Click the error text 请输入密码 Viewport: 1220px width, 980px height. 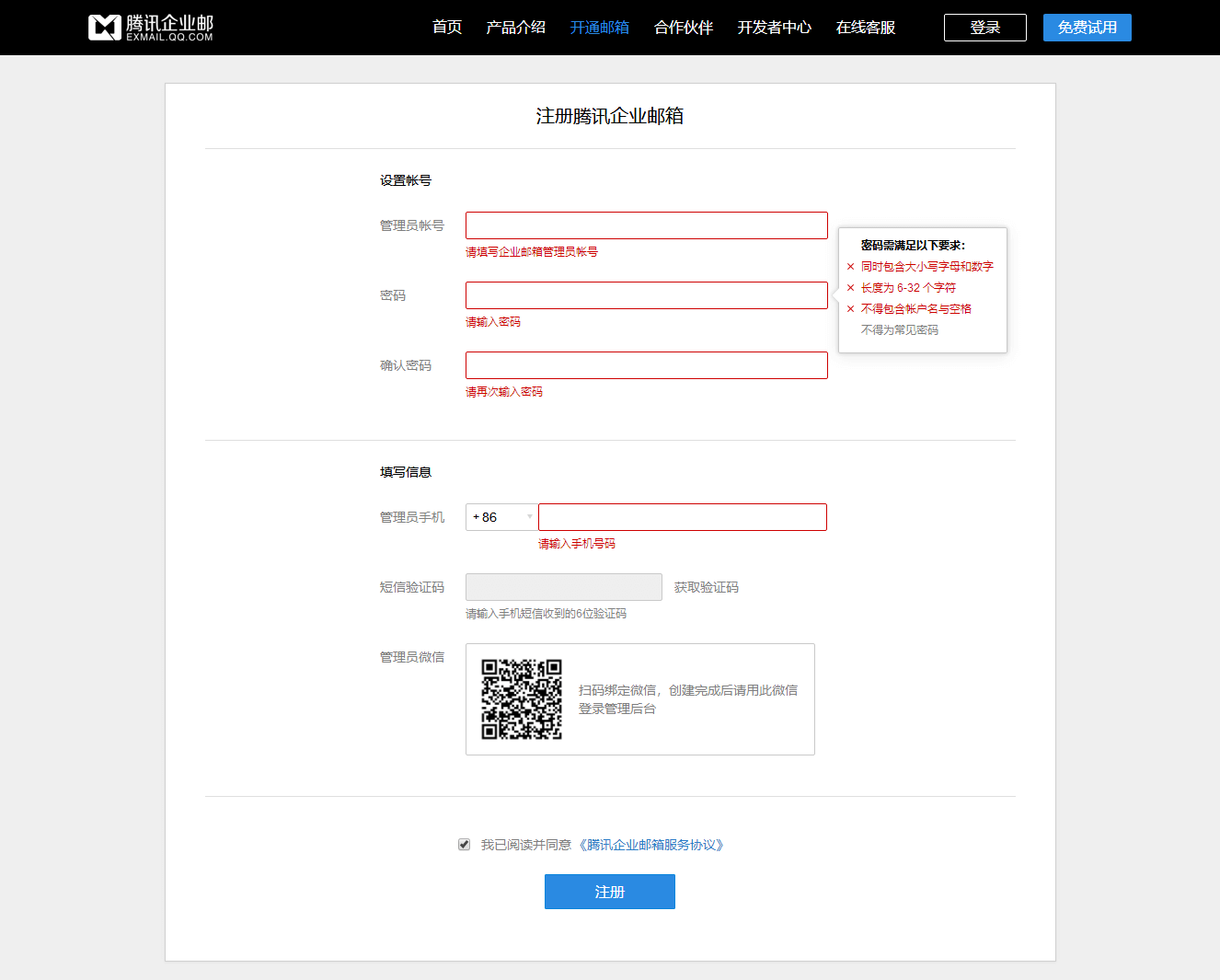click(493, 322)
